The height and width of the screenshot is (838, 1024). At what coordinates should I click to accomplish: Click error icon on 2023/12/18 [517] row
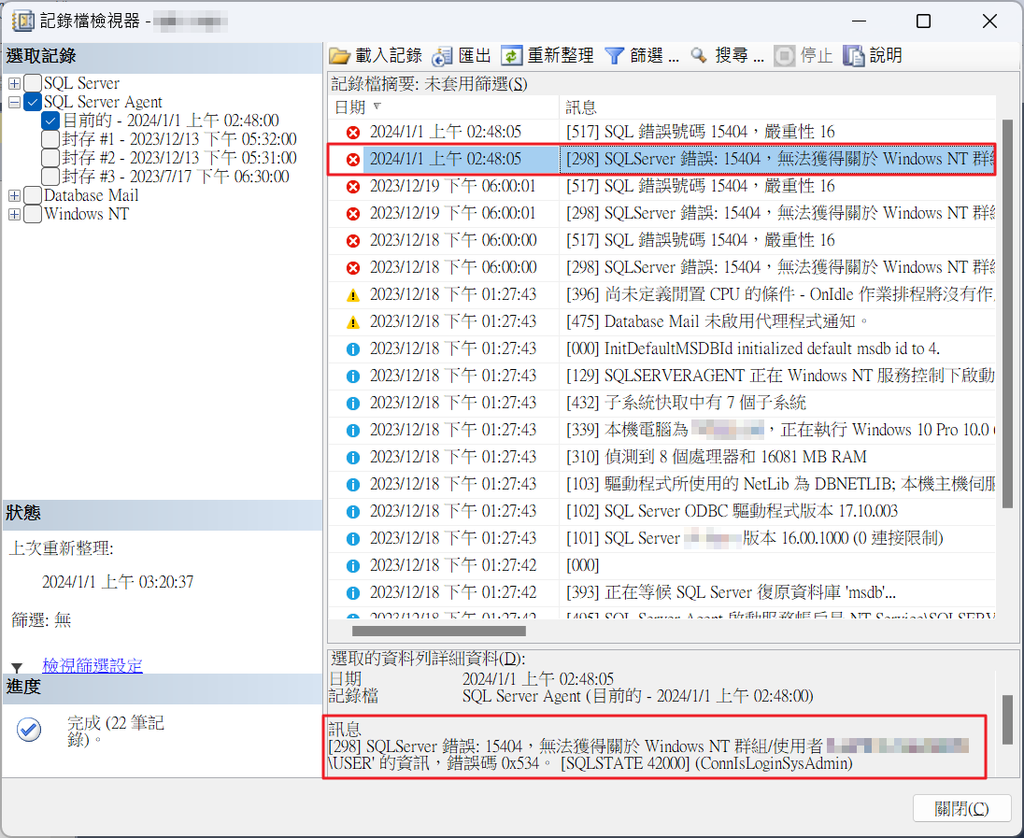(x=353, y=241)
